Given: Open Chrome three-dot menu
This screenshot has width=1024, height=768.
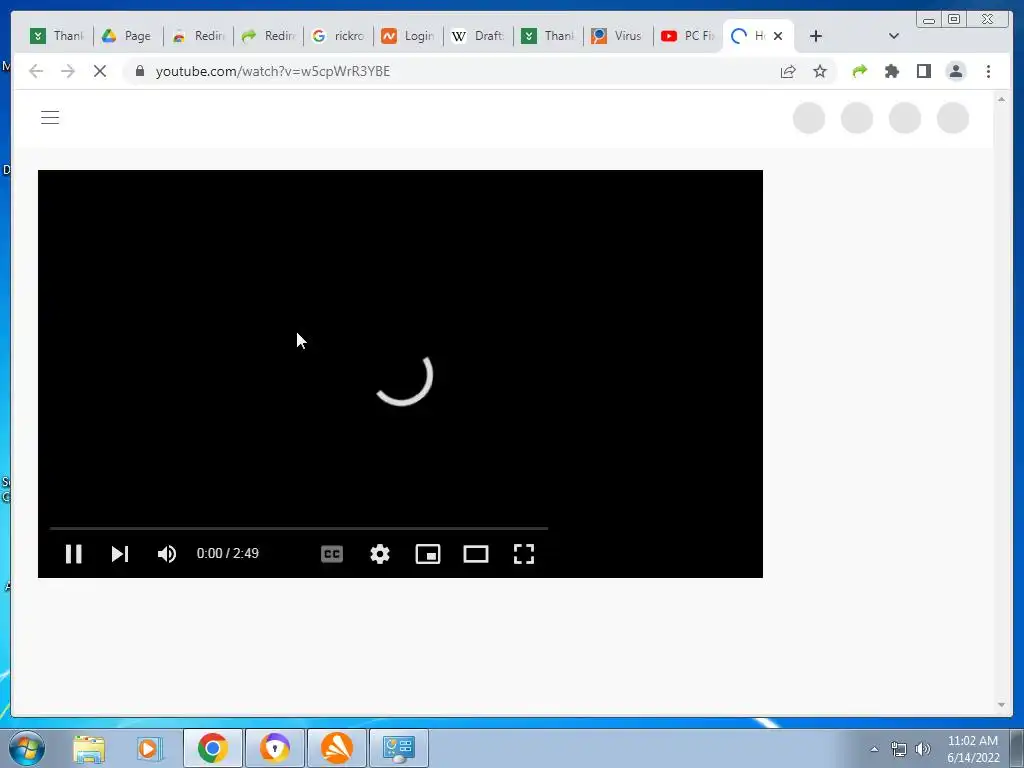Looking at the screenshot, I should [x=988, y=71].
